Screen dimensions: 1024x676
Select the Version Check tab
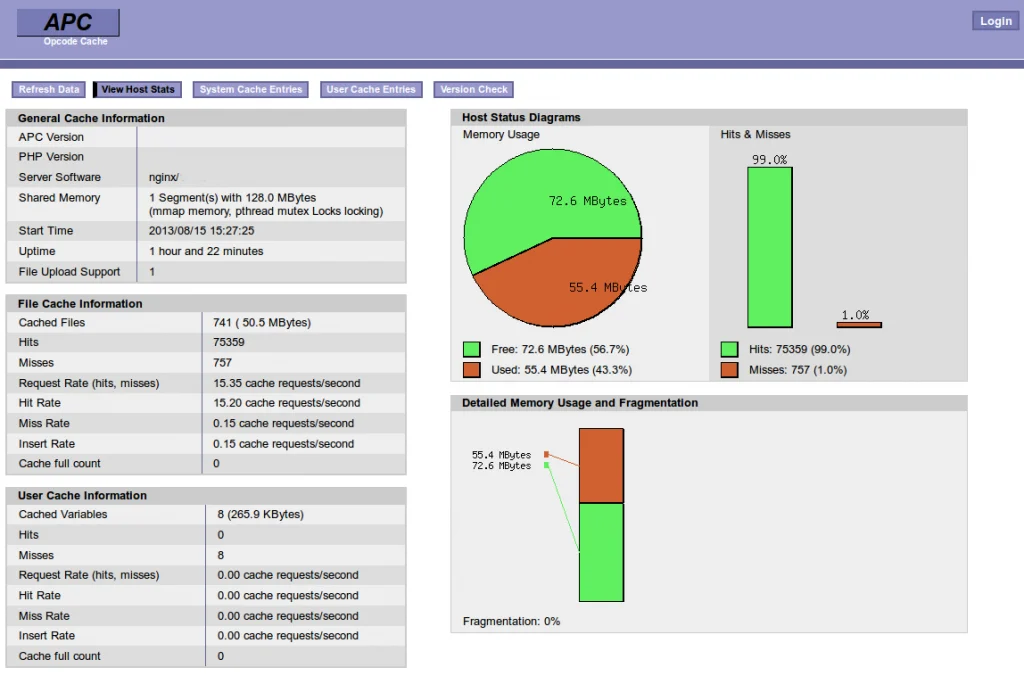click(474, 90)
